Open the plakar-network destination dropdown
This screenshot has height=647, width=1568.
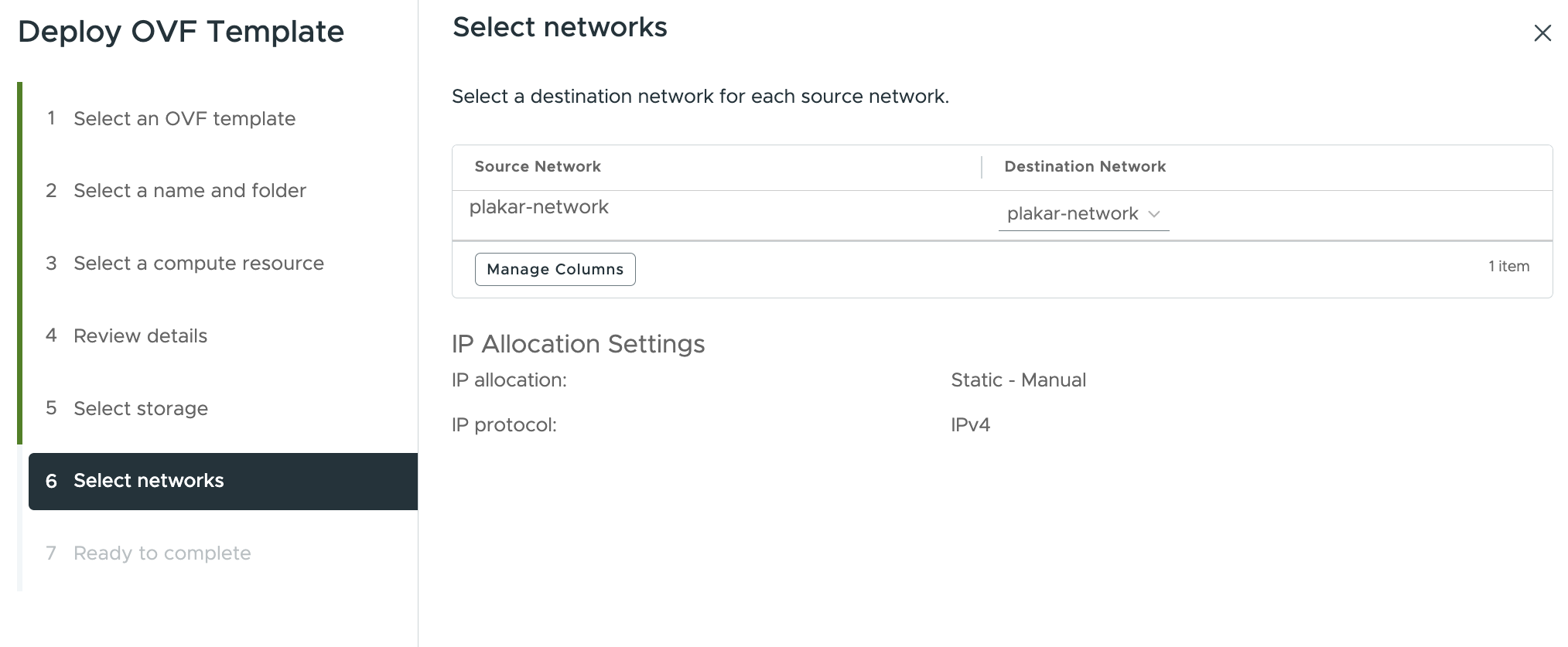(x=1083, y=214)
